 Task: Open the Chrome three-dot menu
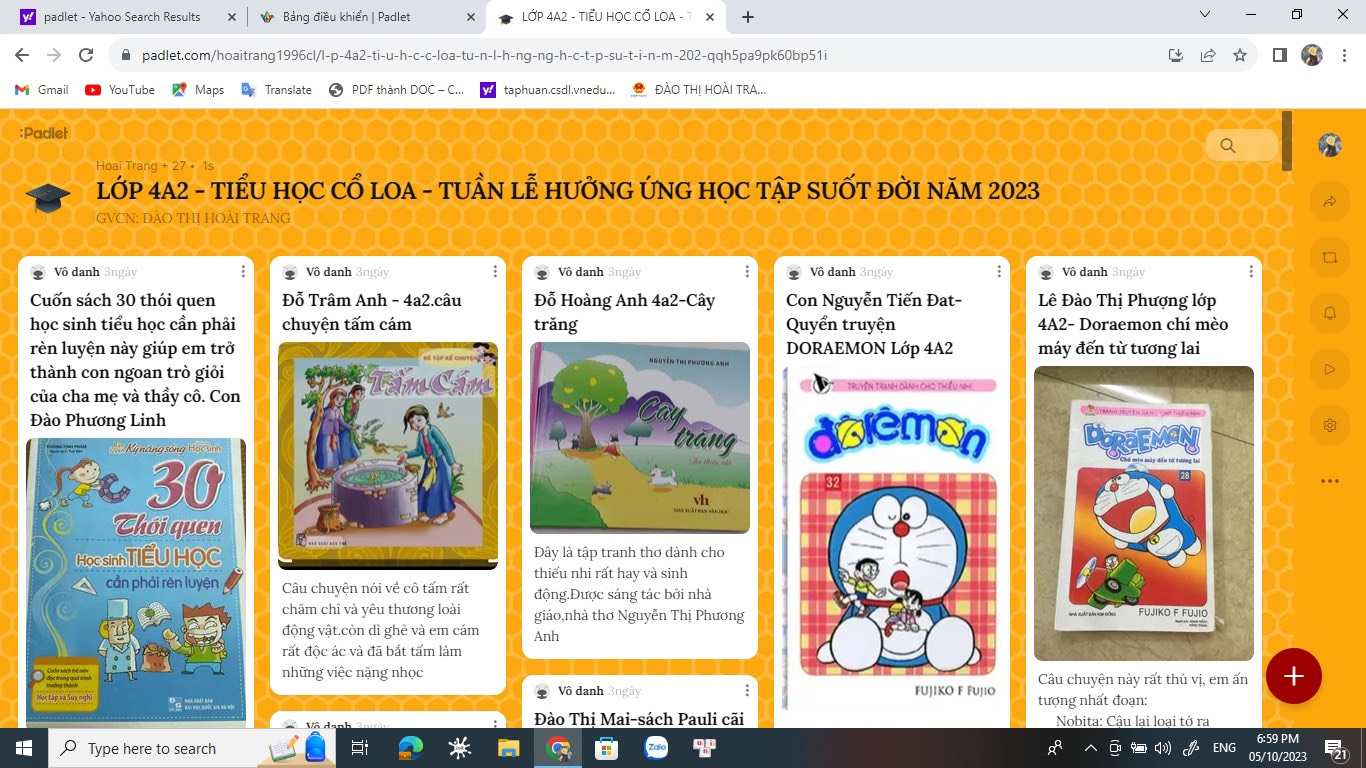(1344, 55)
